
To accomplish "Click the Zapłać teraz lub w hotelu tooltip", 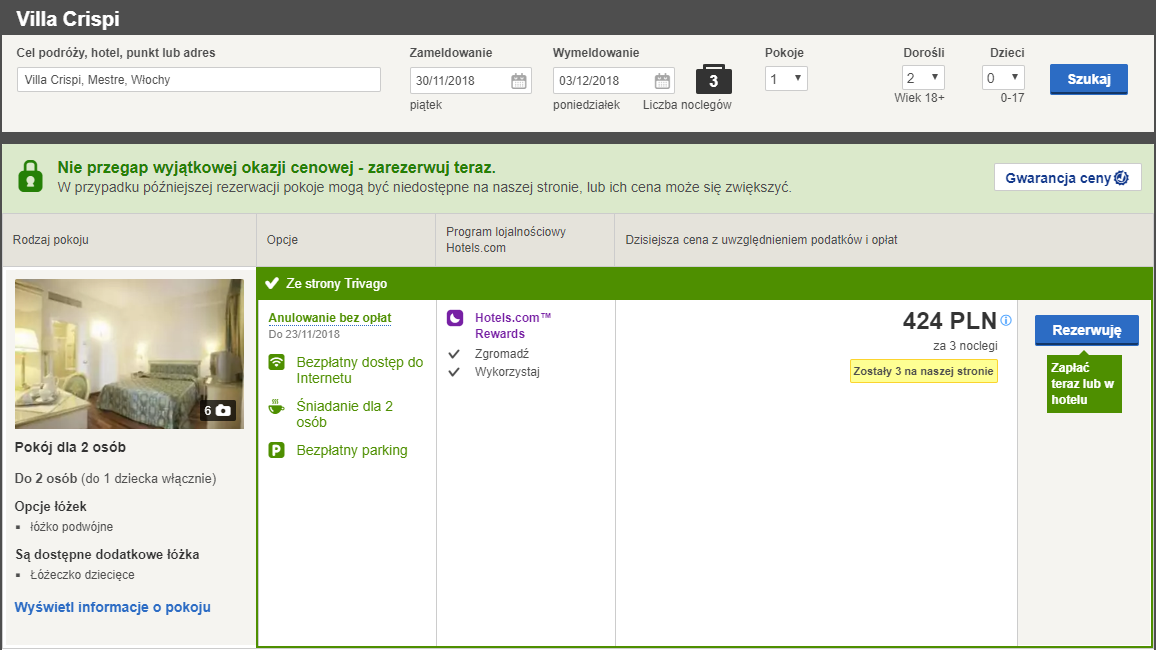I will (1084, 383).
